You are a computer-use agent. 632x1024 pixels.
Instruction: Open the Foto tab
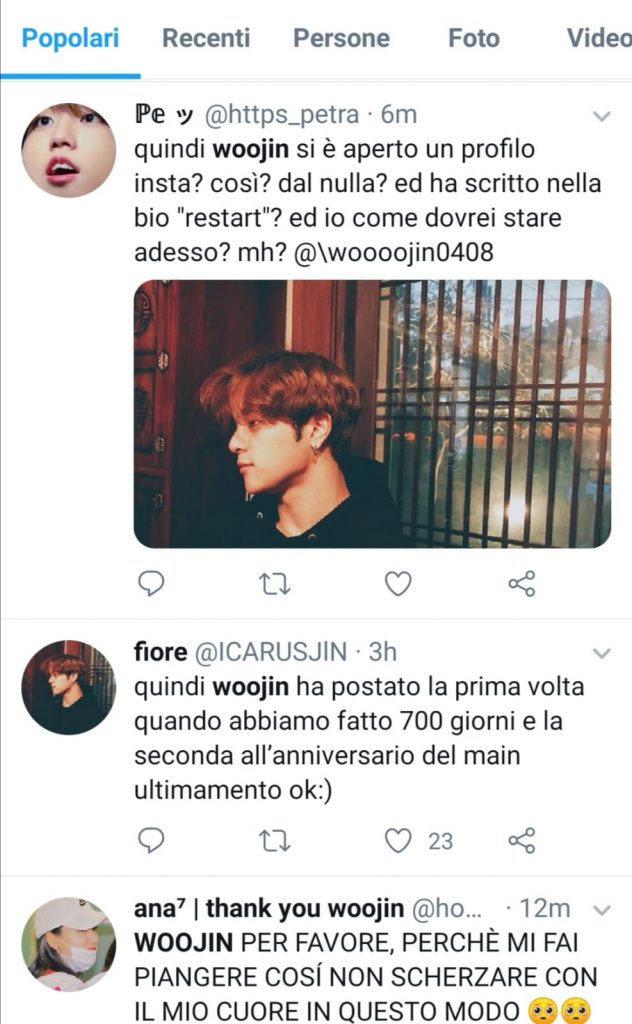pyautogui.click(x=473, y=38)
